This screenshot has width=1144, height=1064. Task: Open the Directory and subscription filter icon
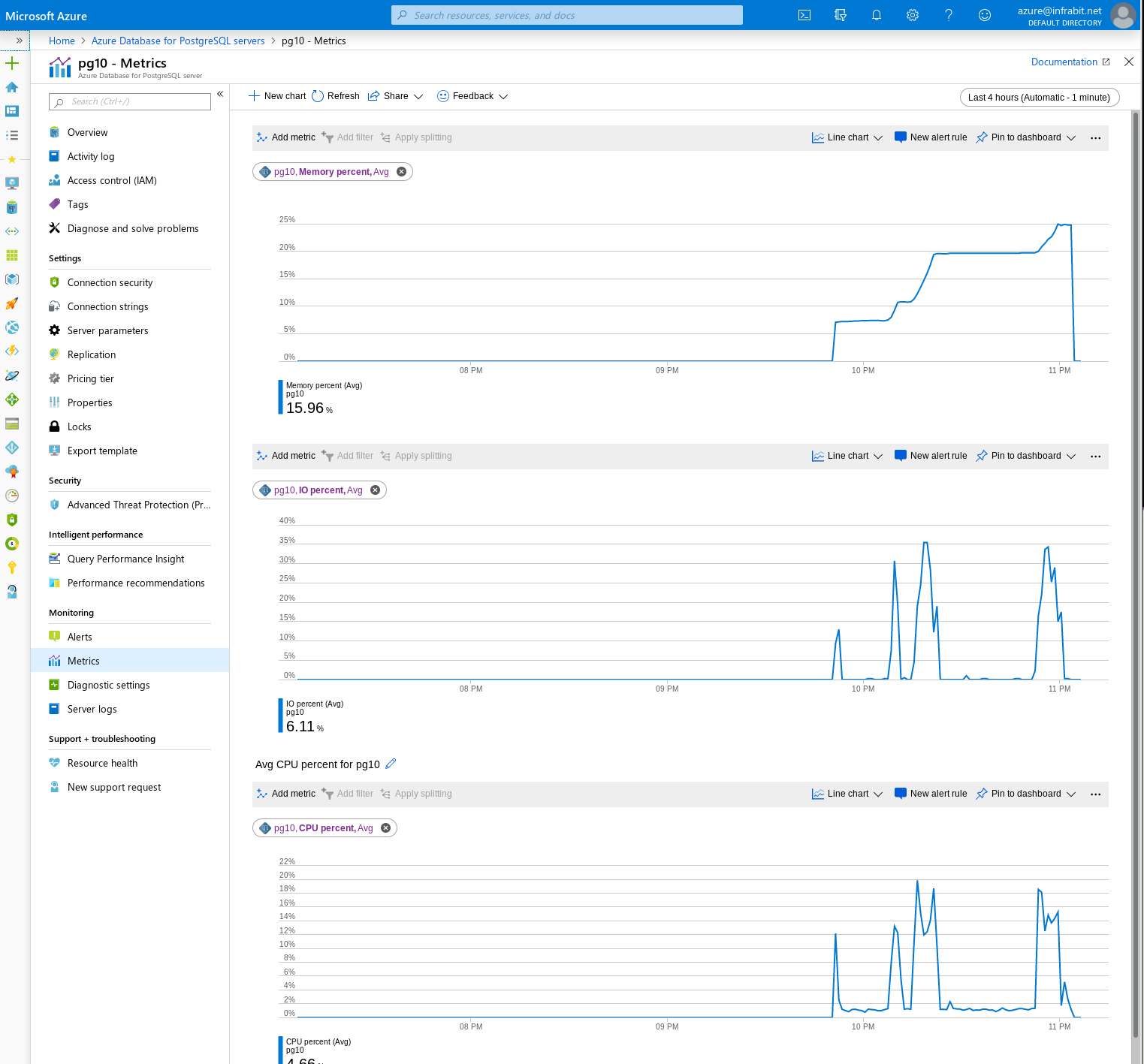tap(840, 15)
